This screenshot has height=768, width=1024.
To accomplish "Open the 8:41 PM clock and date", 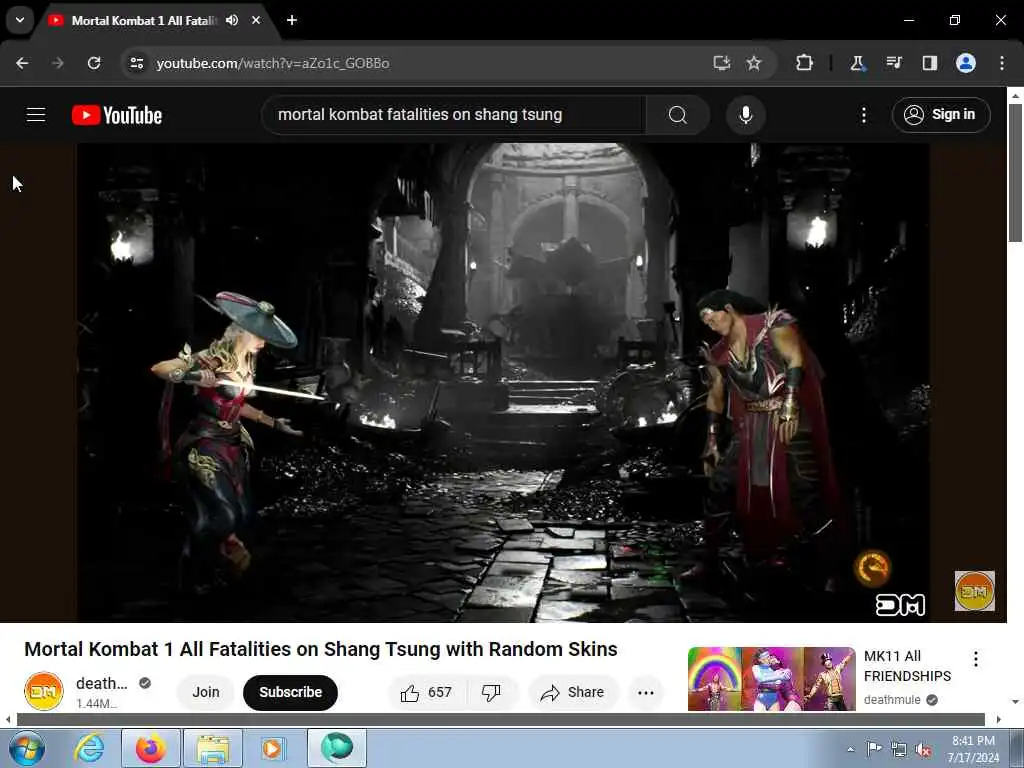I will coord(973,749).
